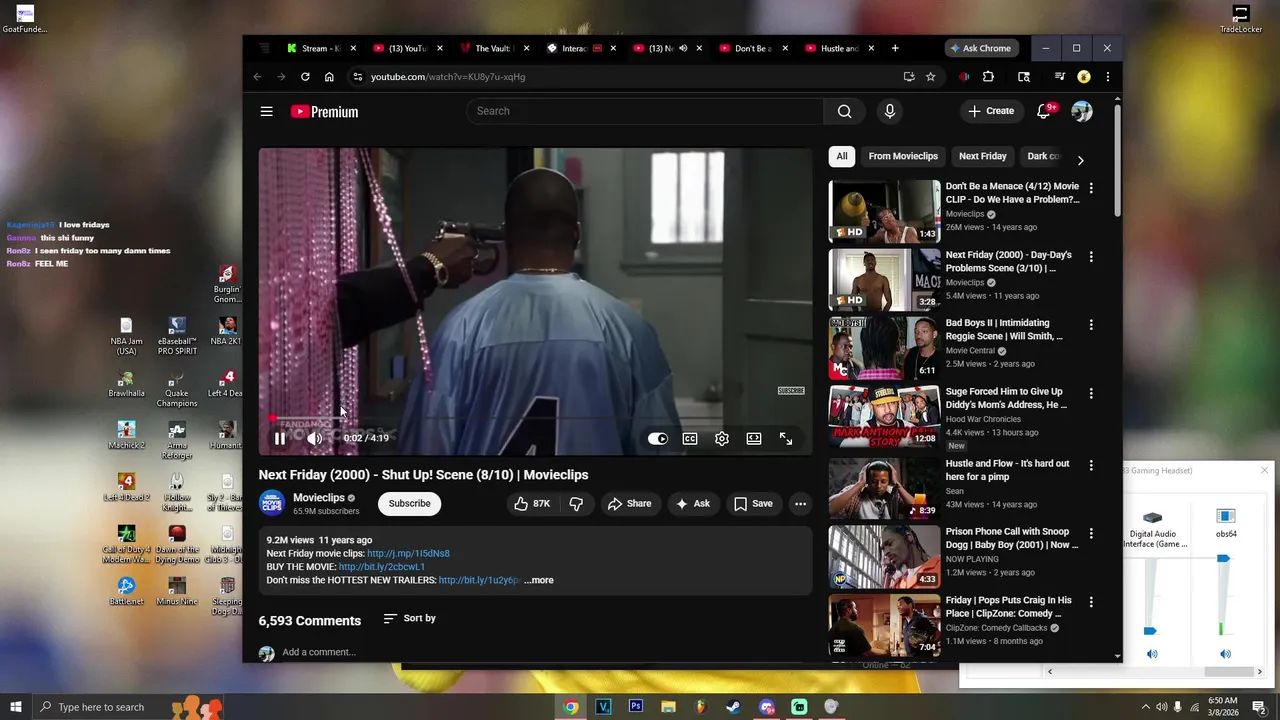The width and height of the screenshot is (1280, 720).
Task: Switch to the Stream browser tab
Action: [320, 48]
